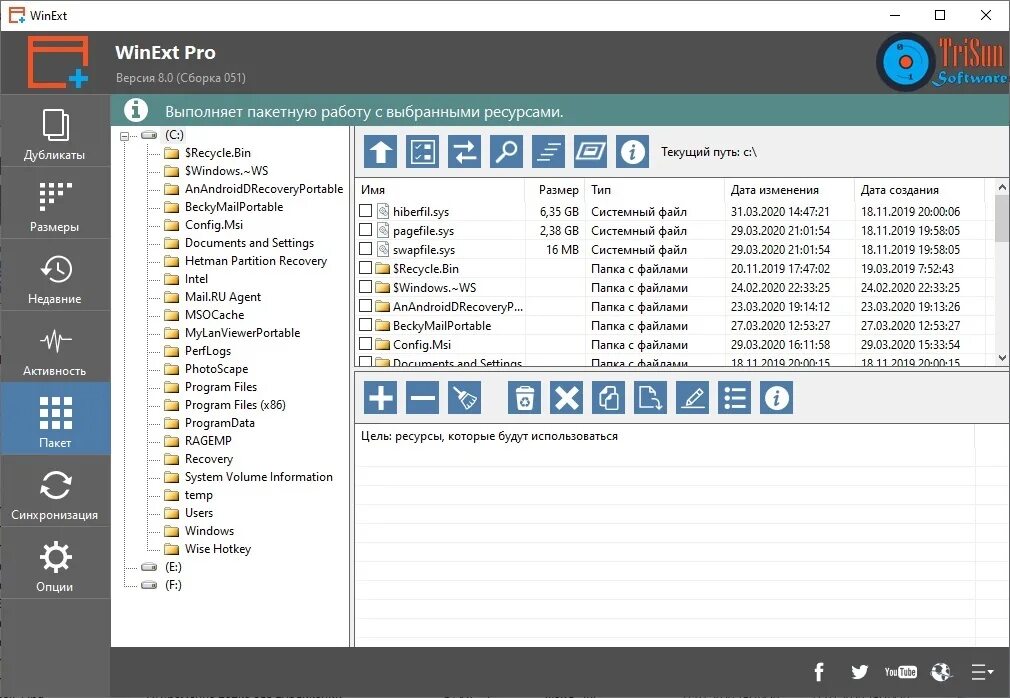
Task: Click the TriSun Software logo
Action: point(942,62)
